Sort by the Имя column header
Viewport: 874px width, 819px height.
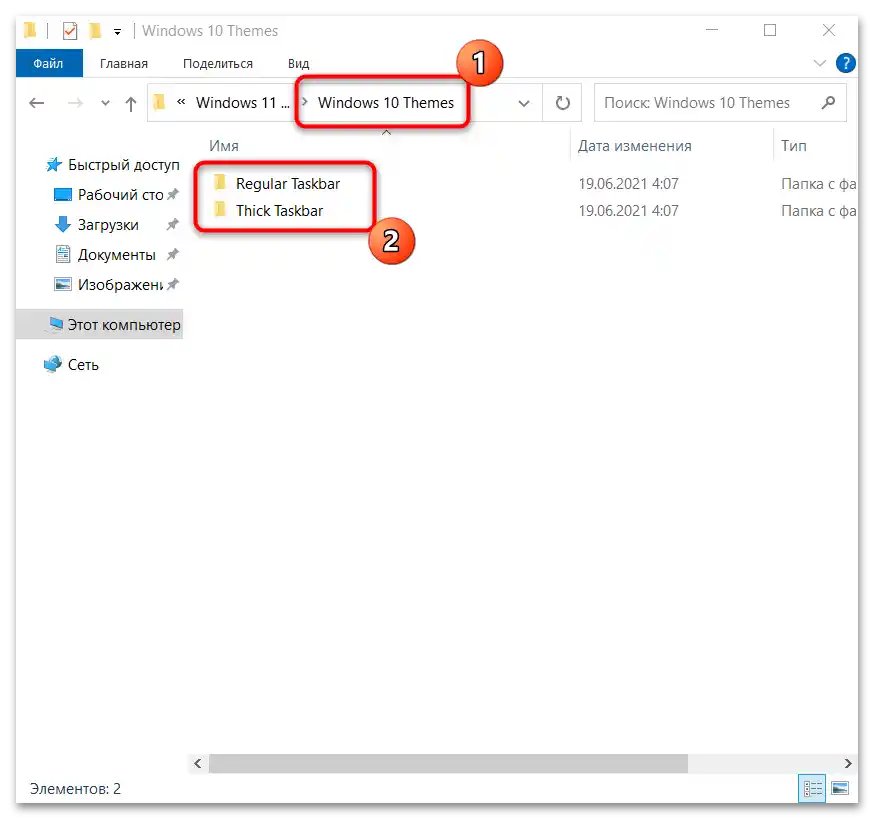click(224, 146)
